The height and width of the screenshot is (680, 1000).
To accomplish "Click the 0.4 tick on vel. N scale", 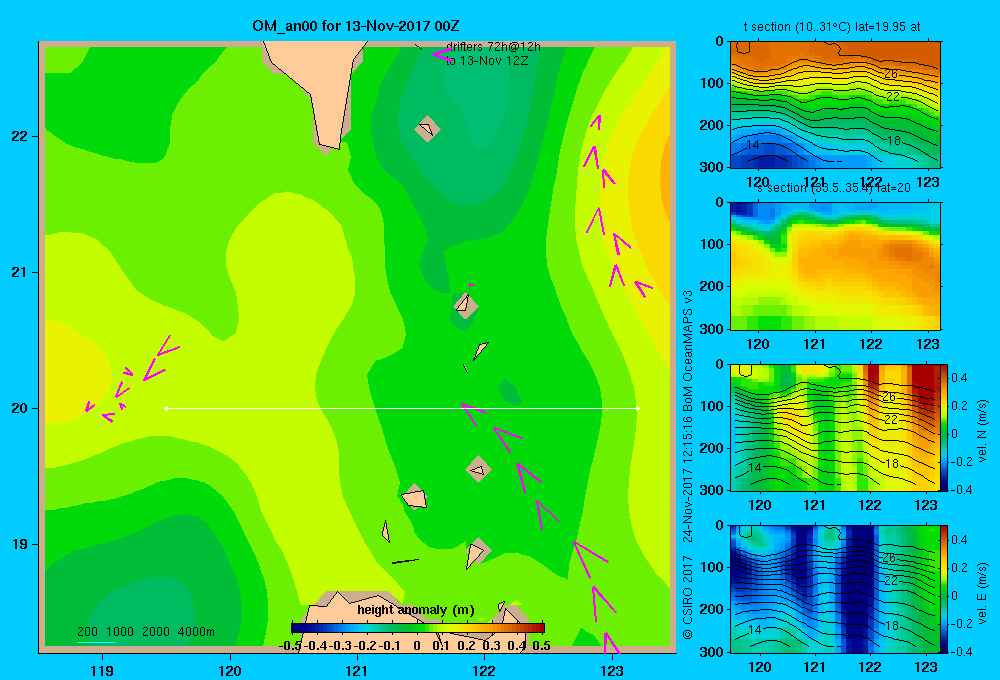I will 959,378.
